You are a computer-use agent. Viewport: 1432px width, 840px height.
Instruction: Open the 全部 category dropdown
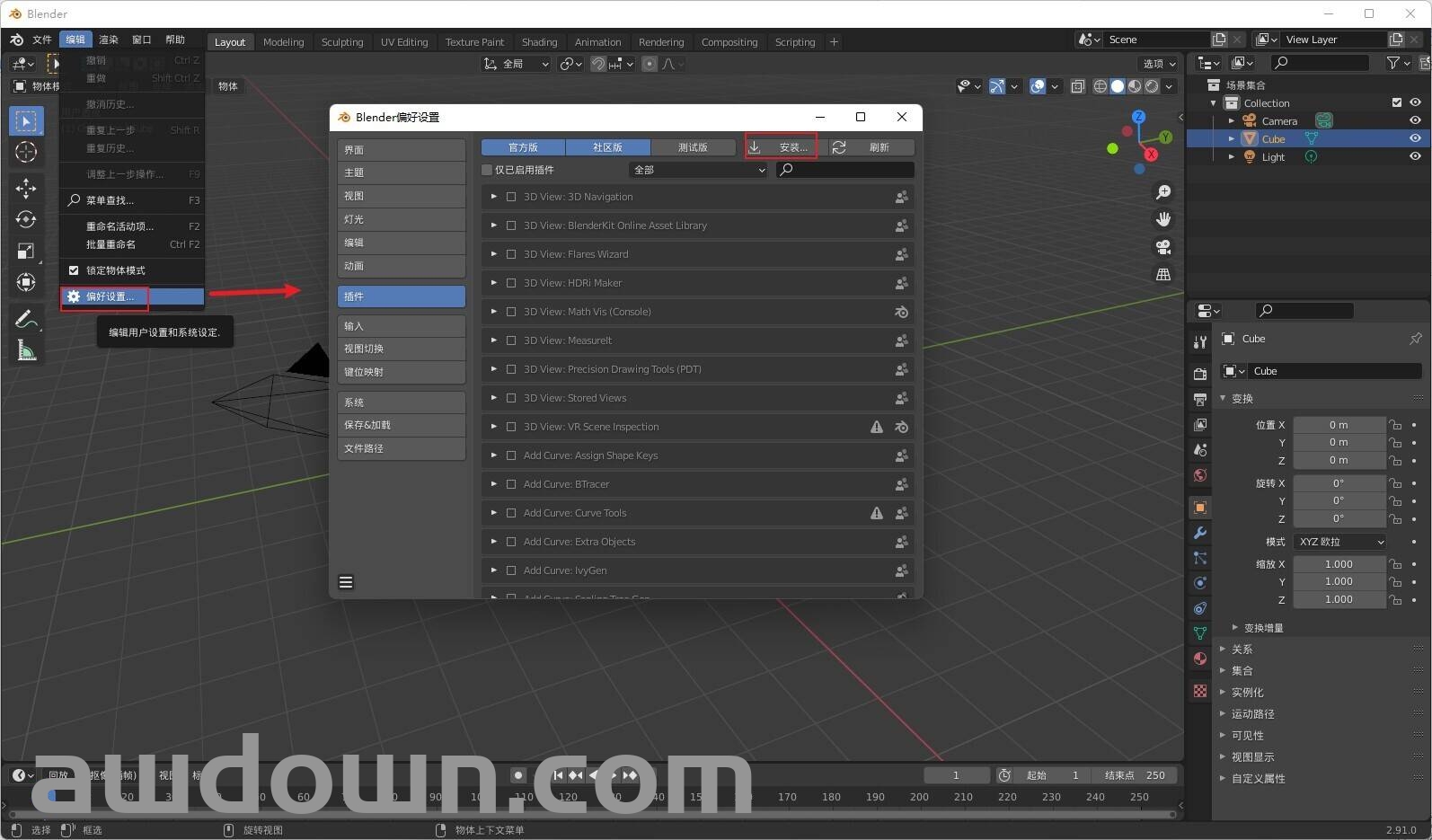[x=698, y=170]
